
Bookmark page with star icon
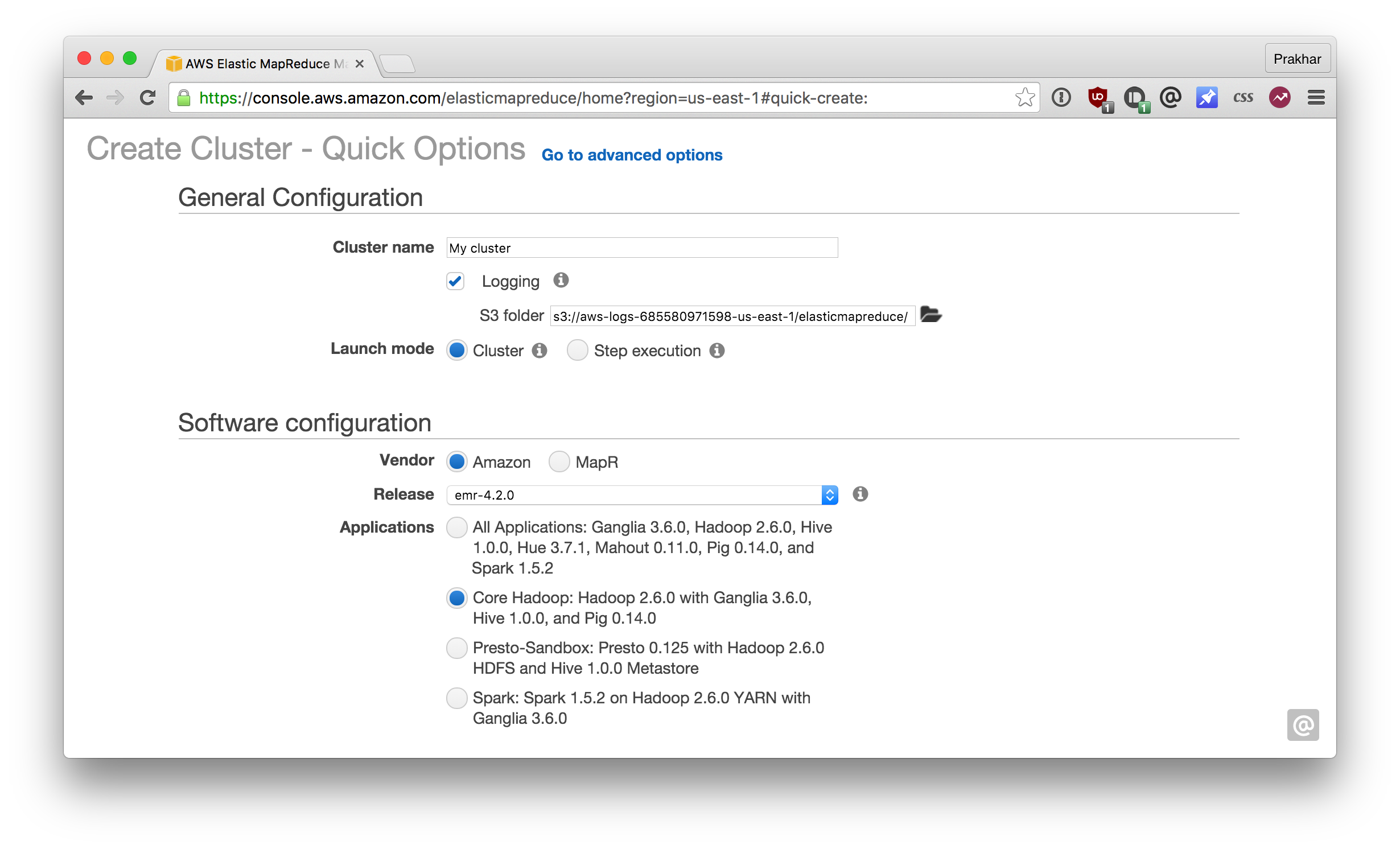tap(1024, 98)
